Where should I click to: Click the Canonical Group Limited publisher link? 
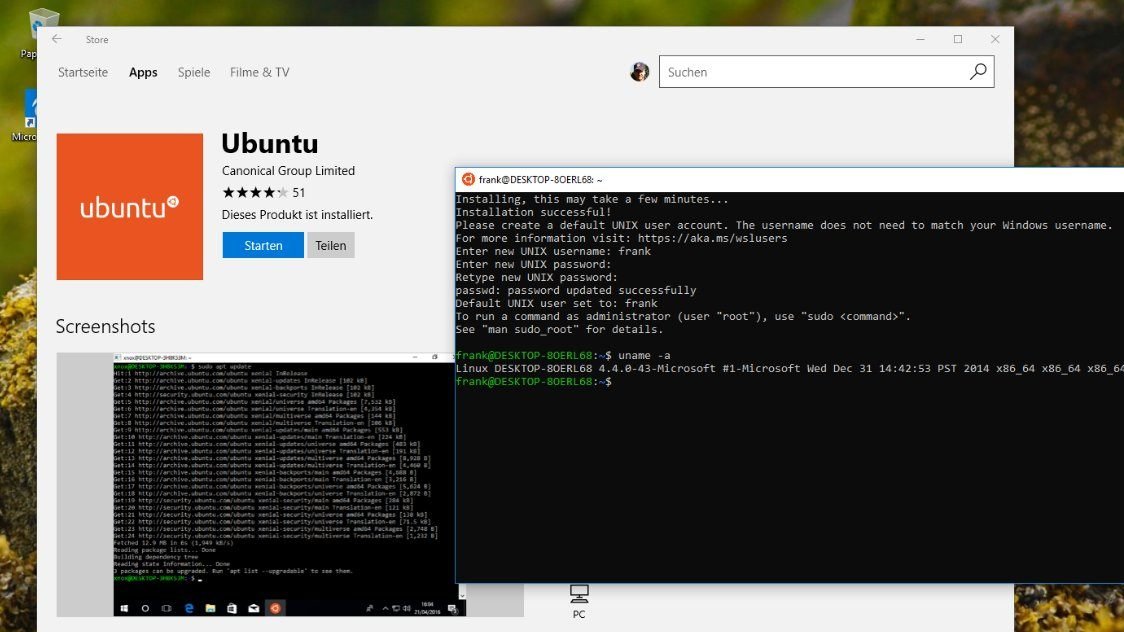point(288,171)
